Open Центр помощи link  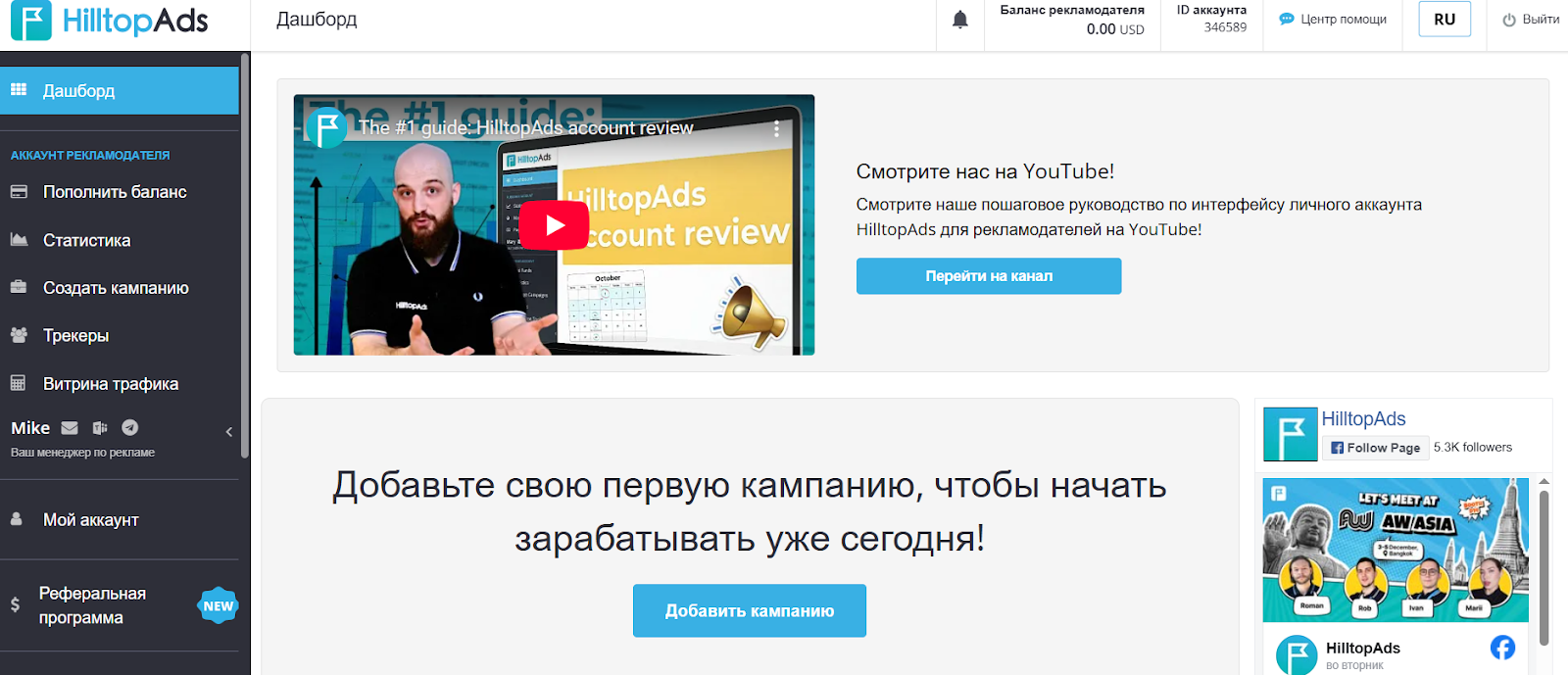(x=1344, y=19)
